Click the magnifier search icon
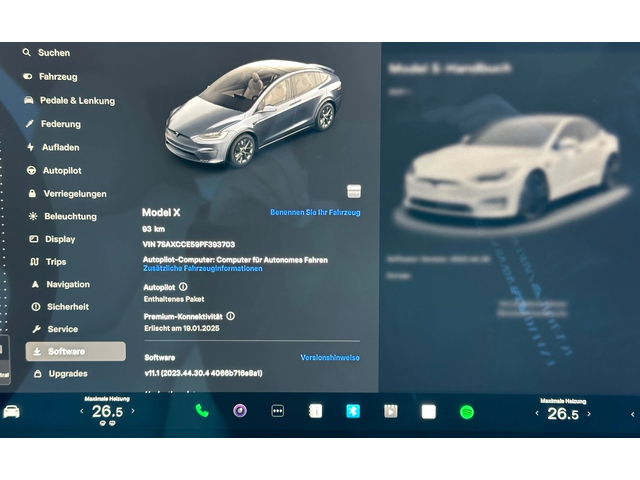This screenshot has height=480, width=640. coord(27,53)
